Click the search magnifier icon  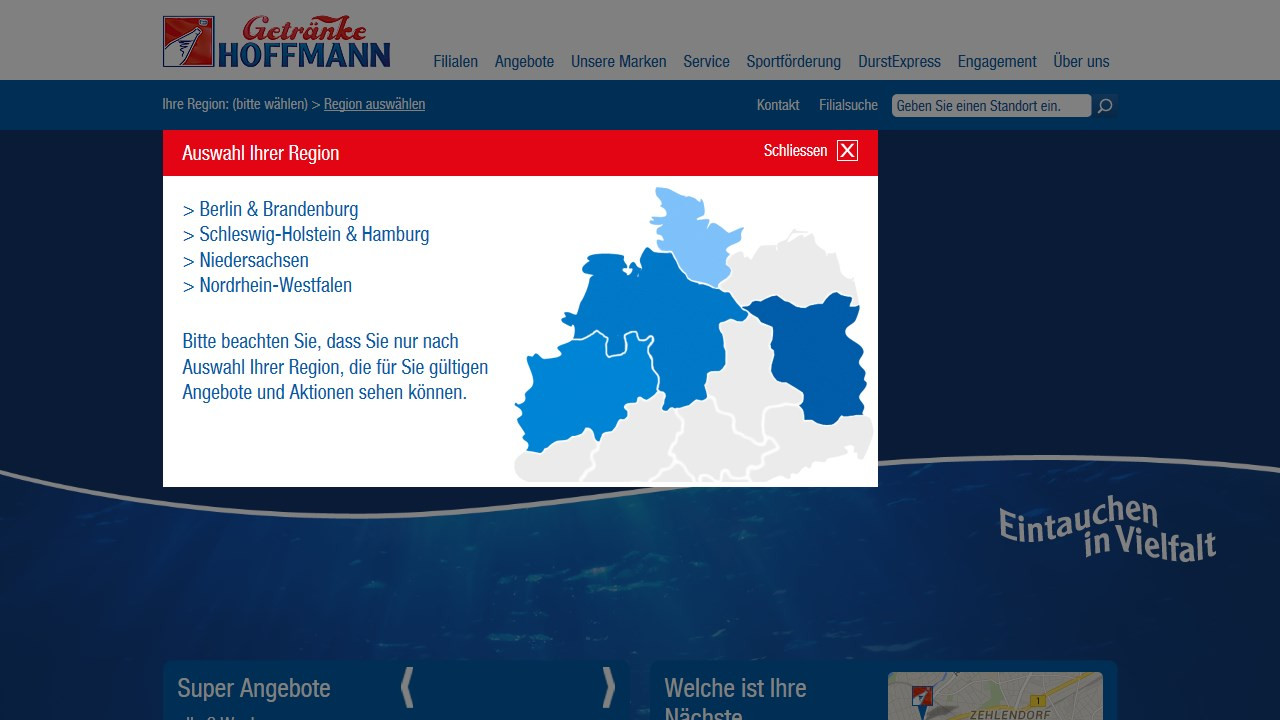point(1105,105)
